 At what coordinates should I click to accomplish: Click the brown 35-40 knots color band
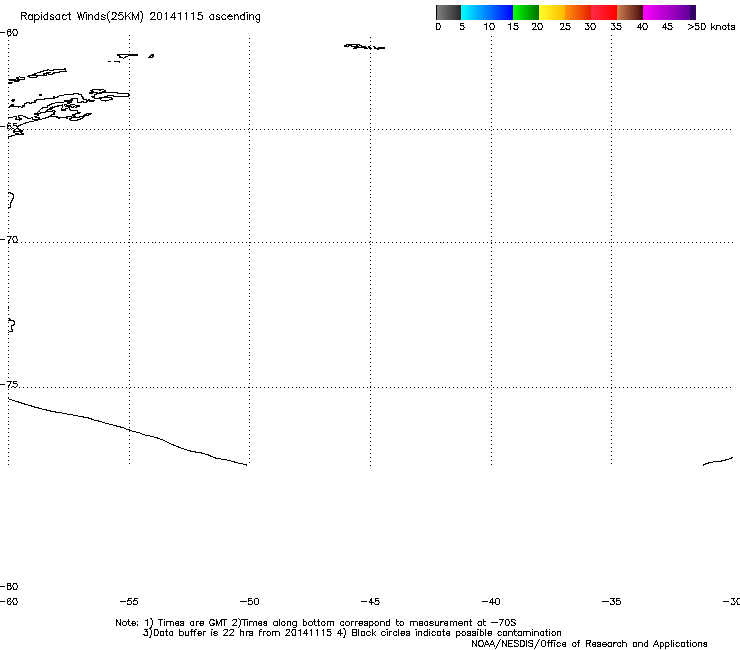pyautogui.click(x=630, y=12)
